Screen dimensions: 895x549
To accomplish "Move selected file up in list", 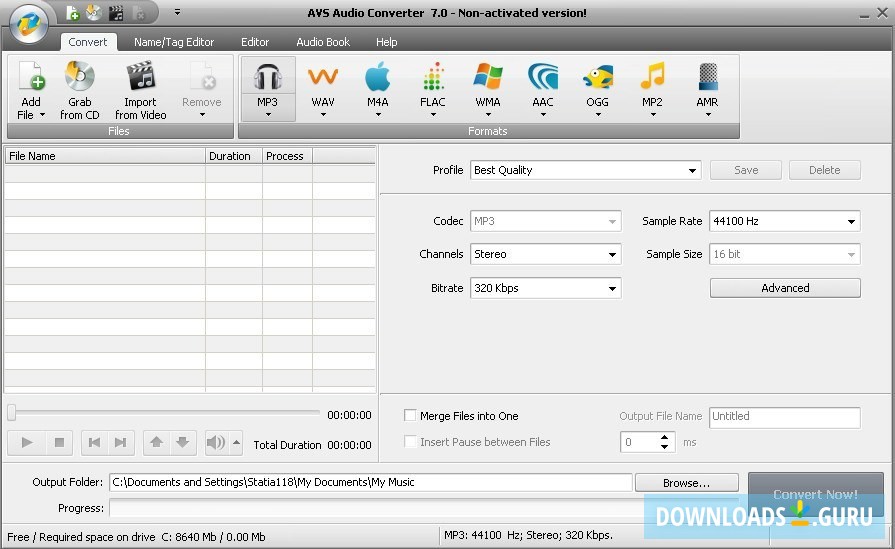I will point(156,442).
